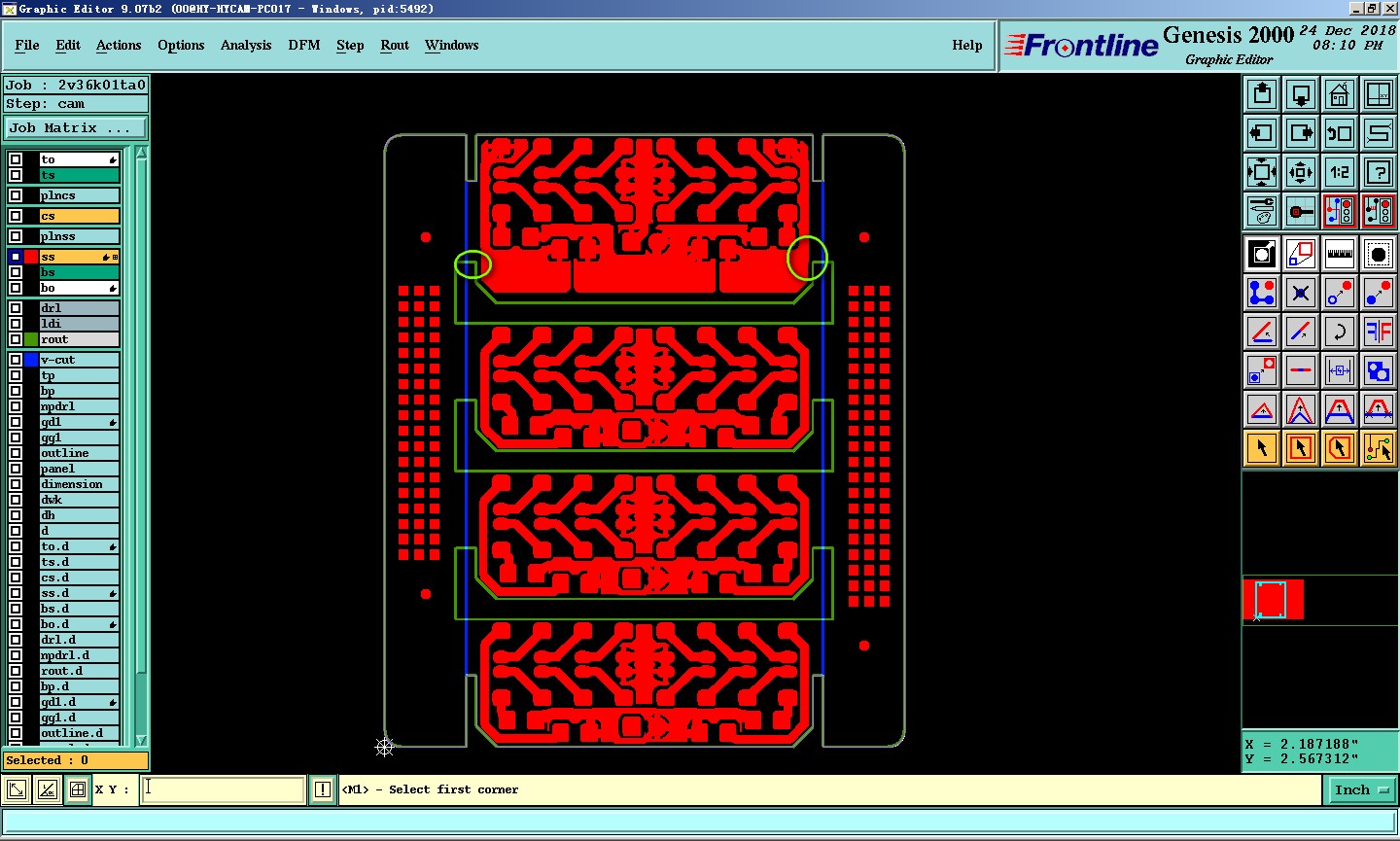
Task: Toggle display checkbox for layer v-cut
Action: point(16,360)
